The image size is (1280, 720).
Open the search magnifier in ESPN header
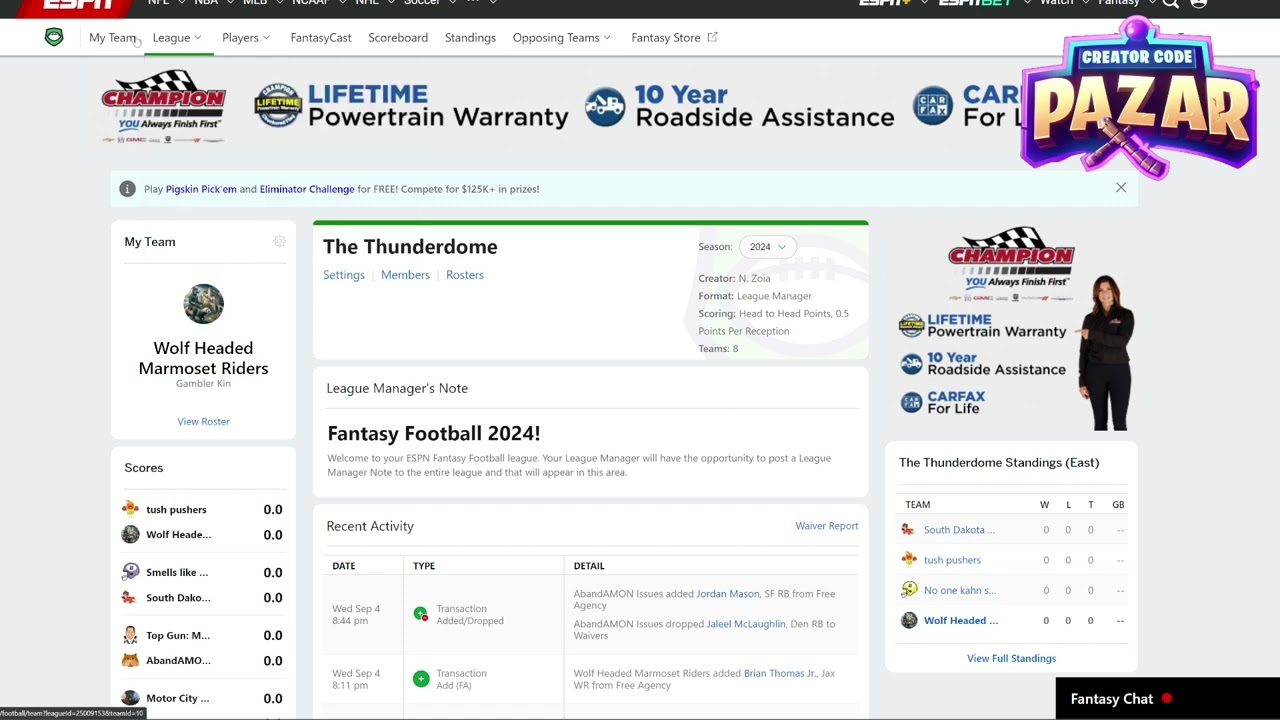tap(1170, 3)
